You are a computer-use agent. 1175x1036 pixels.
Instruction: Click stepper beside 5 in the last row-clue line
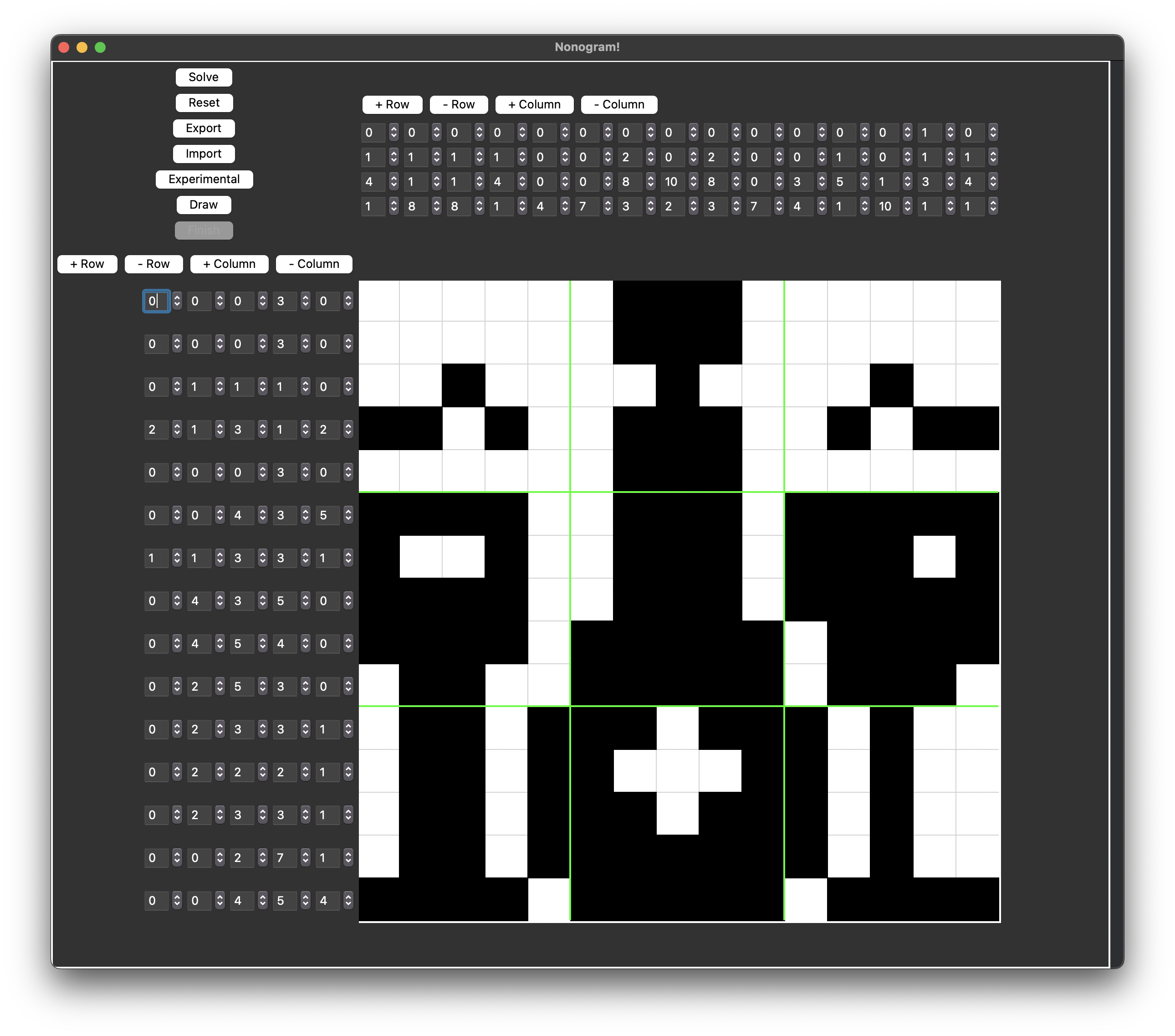[x=305, y=900]
